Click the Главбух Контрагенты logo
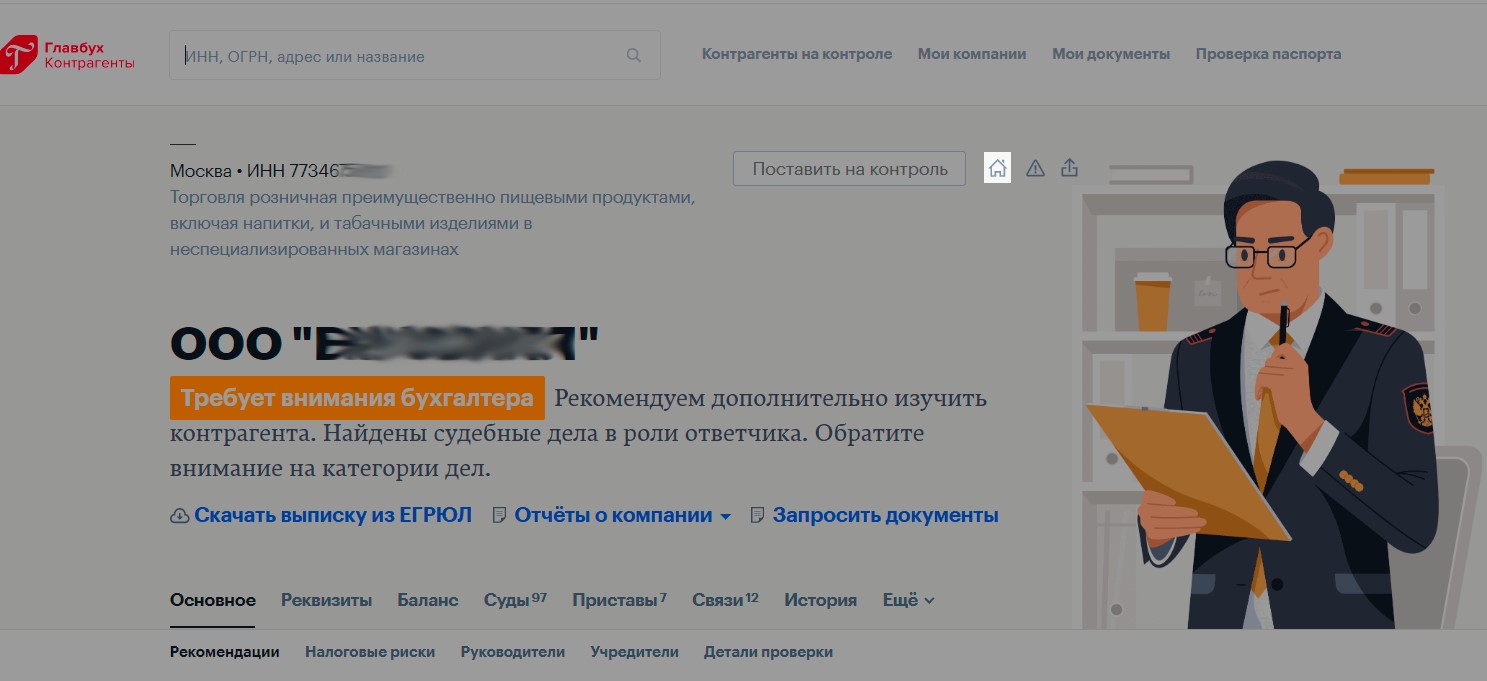Viewport: 1487px width, 681px height. tap(68, 55)
